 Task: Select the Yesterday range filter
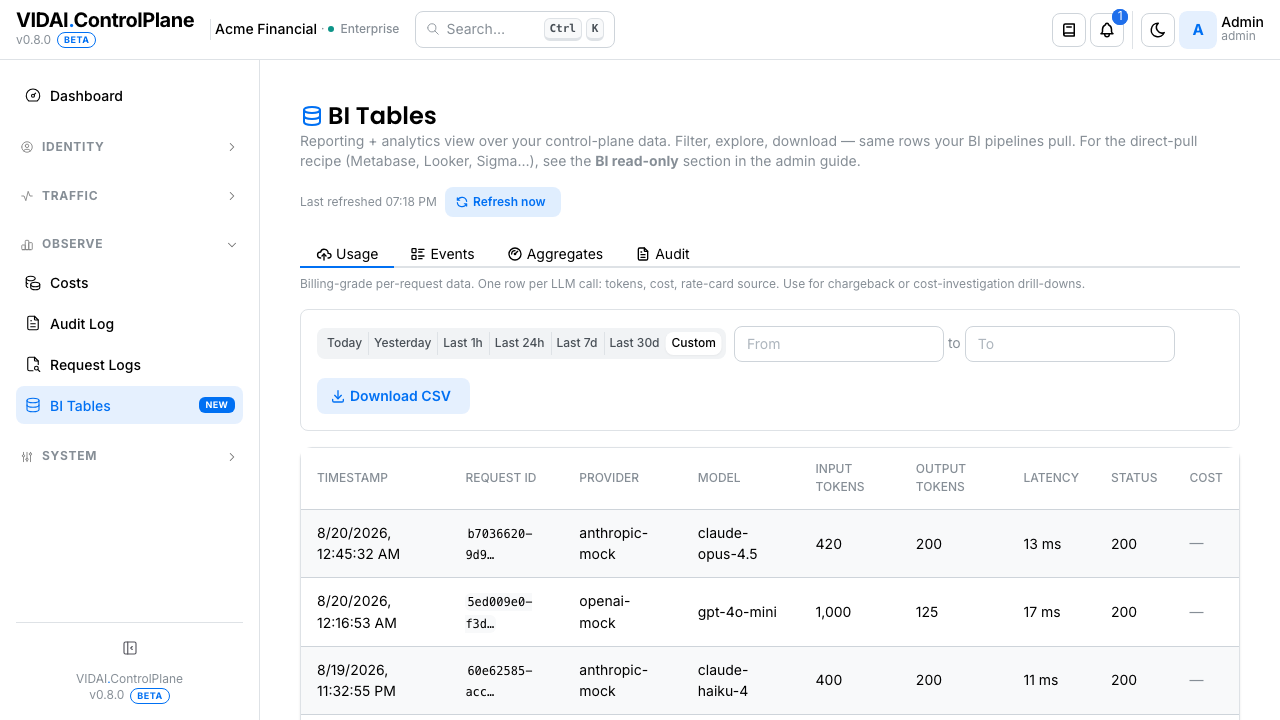coord(402,343)
